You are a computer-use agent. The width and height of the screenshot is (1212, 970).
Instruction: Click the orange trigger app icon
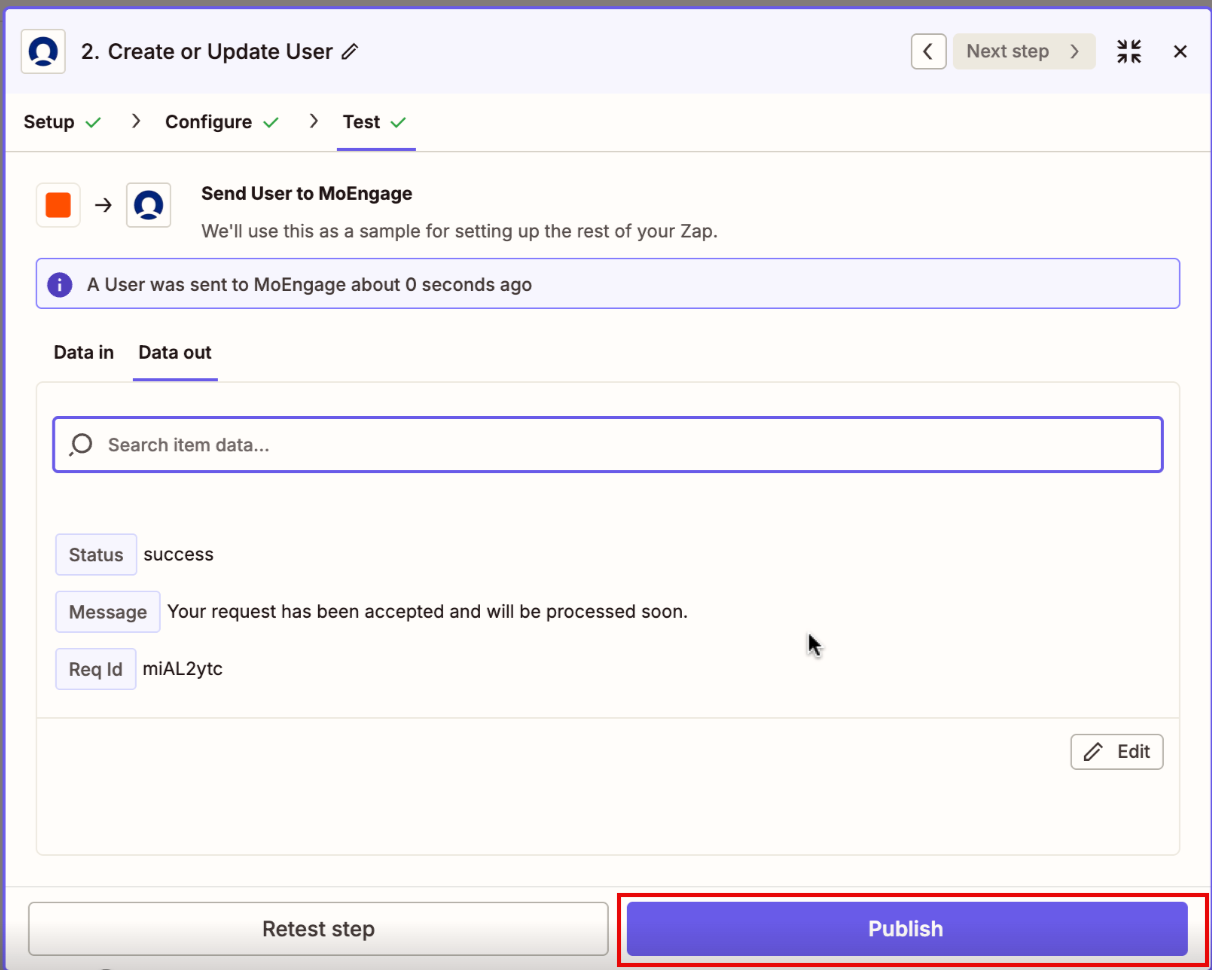click(58, 205)
